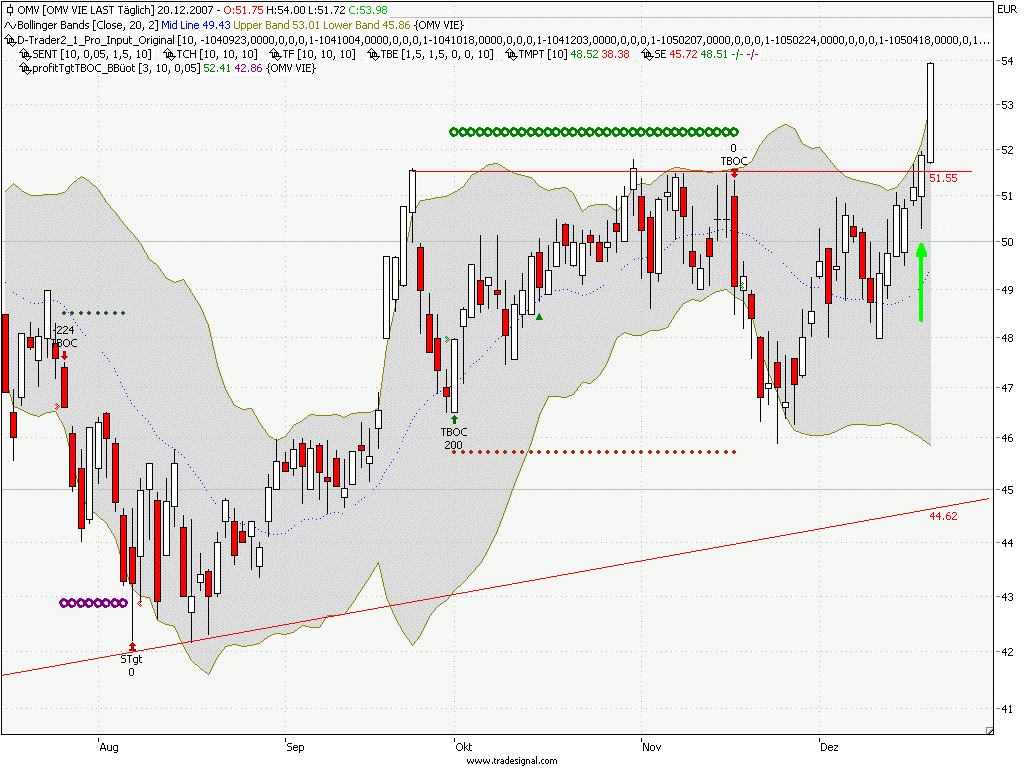Select the TF [10, 10, 10] label
Viewport: 1024px width, 768px height.
coord(319,54)
